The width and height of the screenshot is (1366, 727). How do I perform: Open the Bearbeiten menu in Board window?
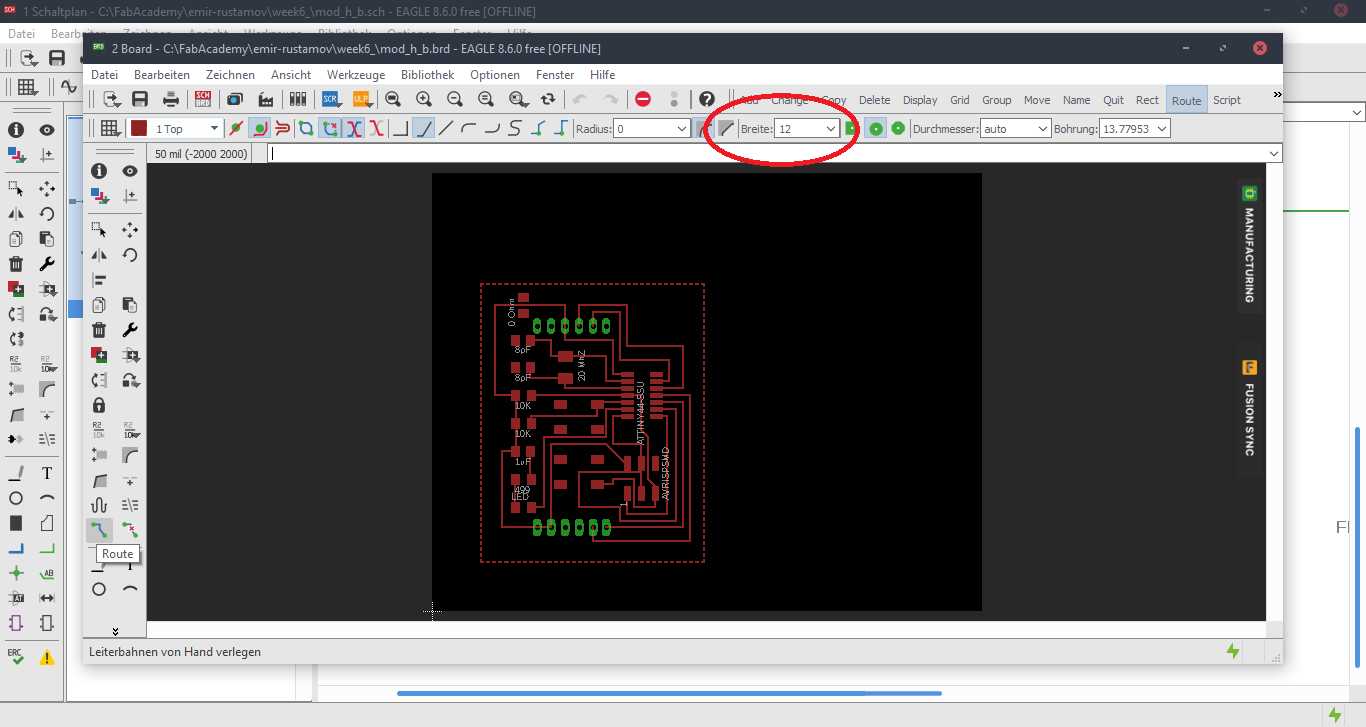click(162, 75)
